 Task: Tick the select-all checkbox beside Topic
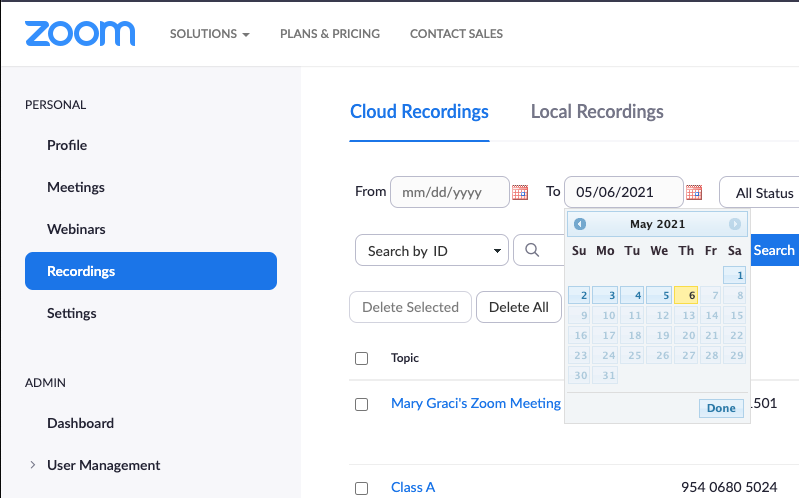[x=362, y=358]
